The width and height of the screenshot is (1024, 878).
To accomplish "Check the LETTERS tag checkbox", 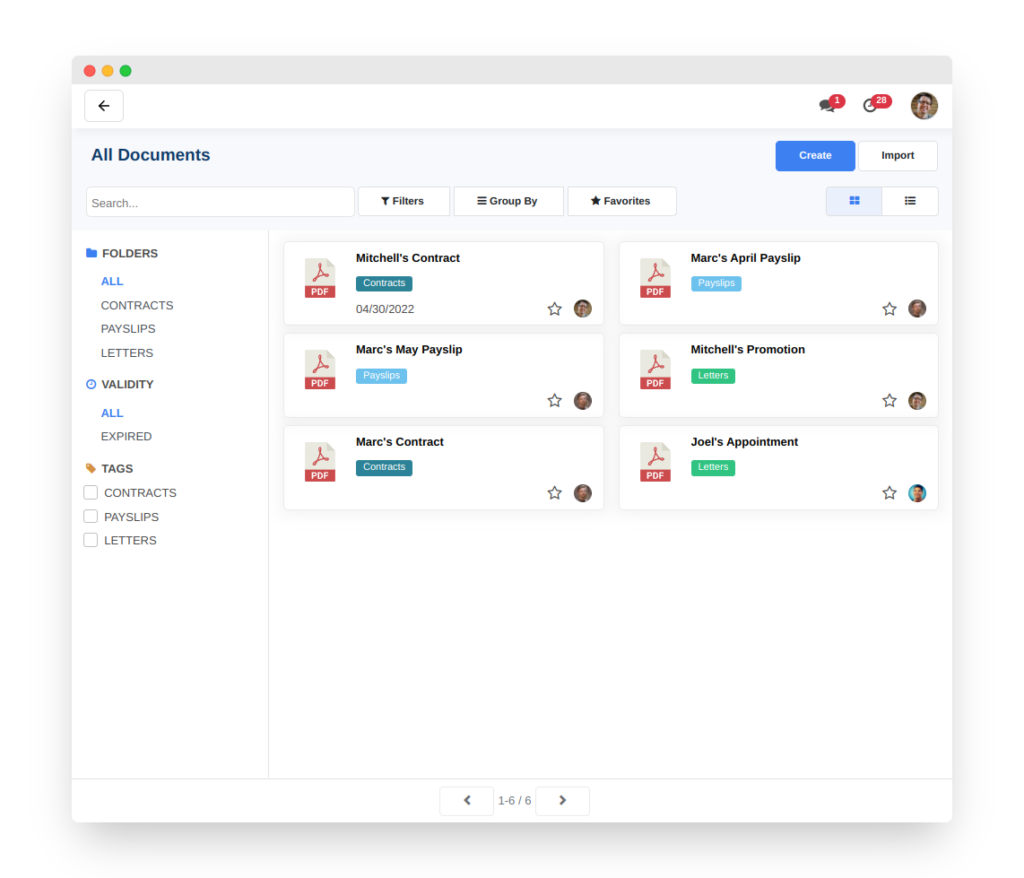I will [90, 540].
